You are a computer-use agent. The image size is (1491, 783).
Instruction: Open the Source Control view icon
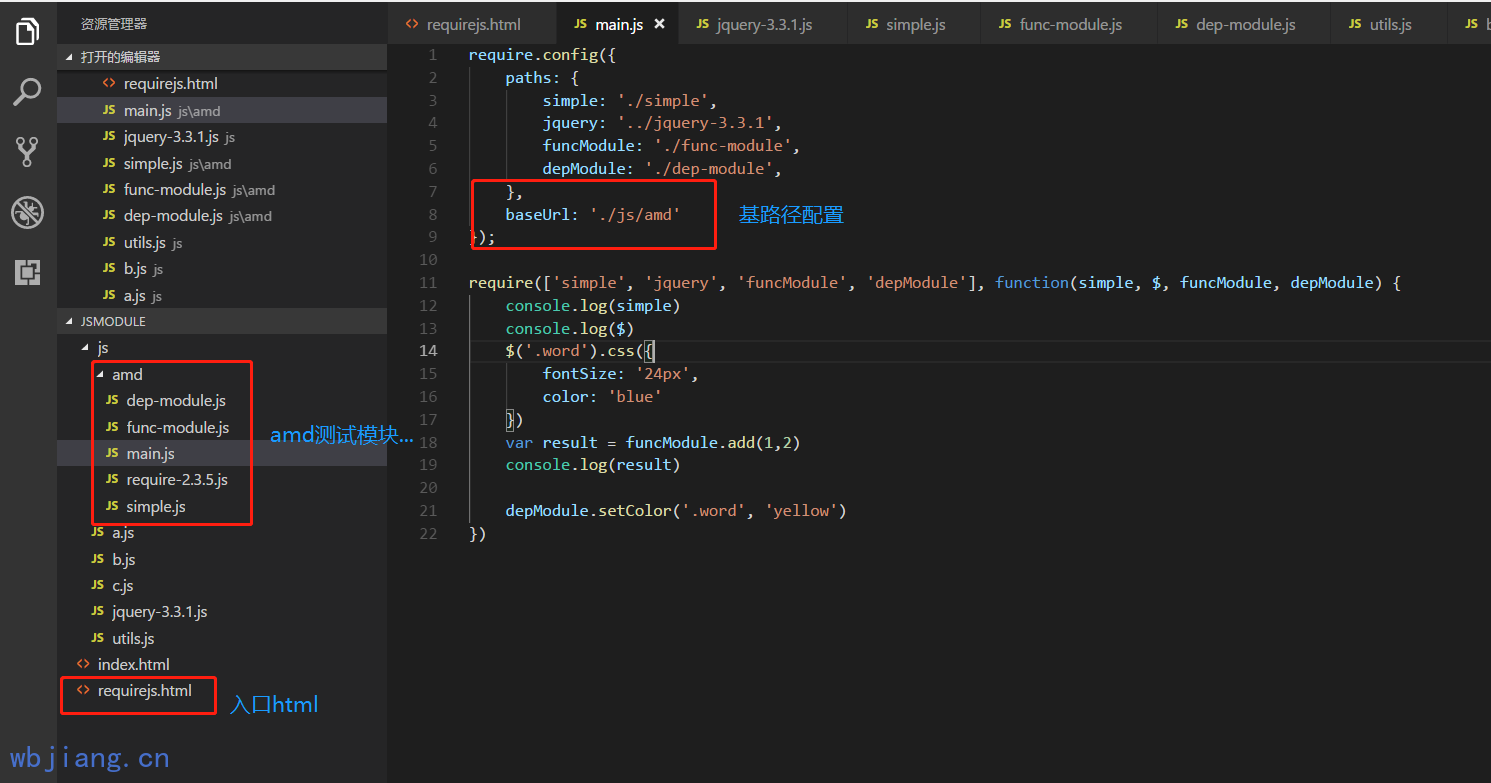point(28,152)
